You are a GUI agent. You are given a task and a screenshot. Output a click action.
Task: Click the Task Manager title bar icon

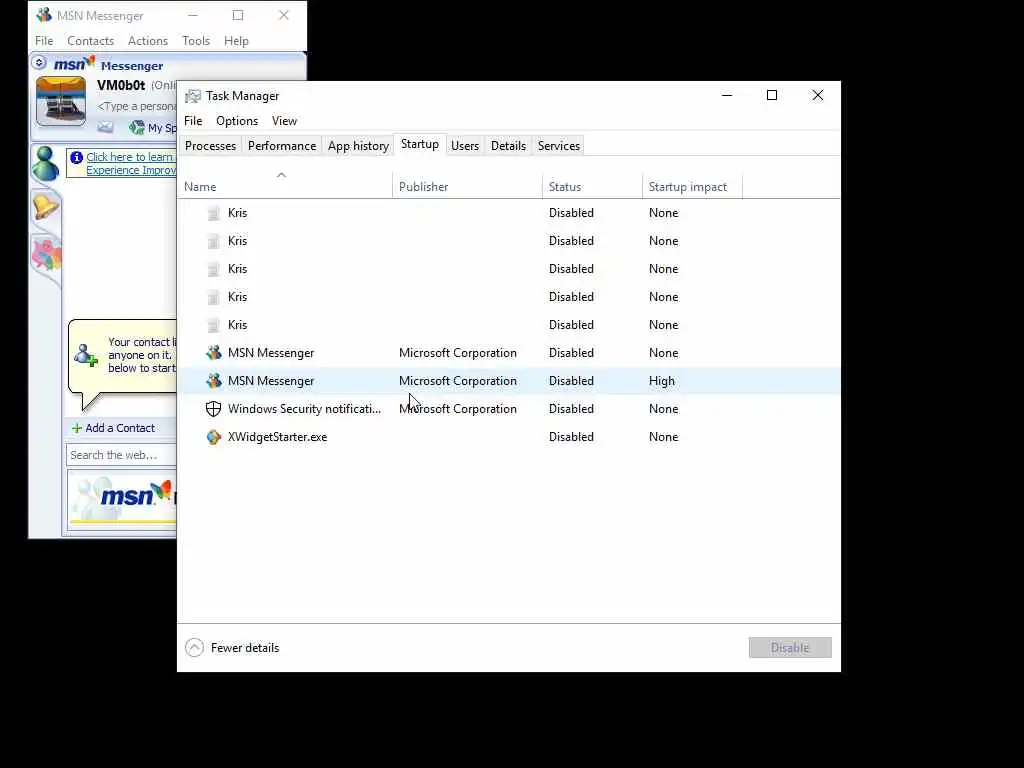[193, 96]
